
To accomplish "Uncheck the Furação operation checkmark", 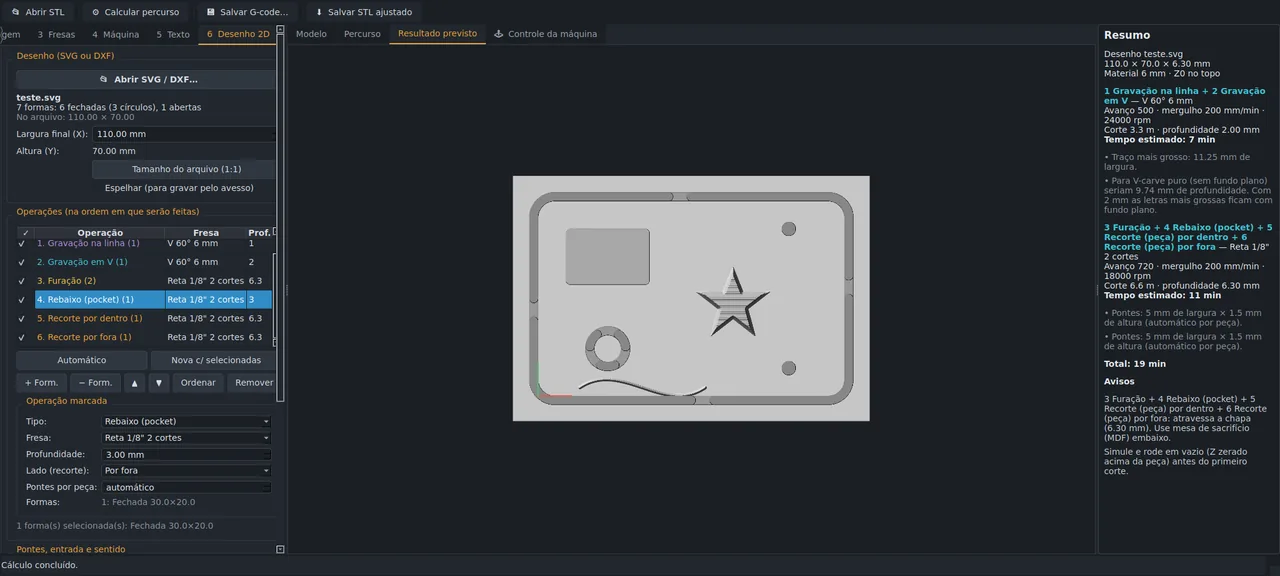I will 22,281.
